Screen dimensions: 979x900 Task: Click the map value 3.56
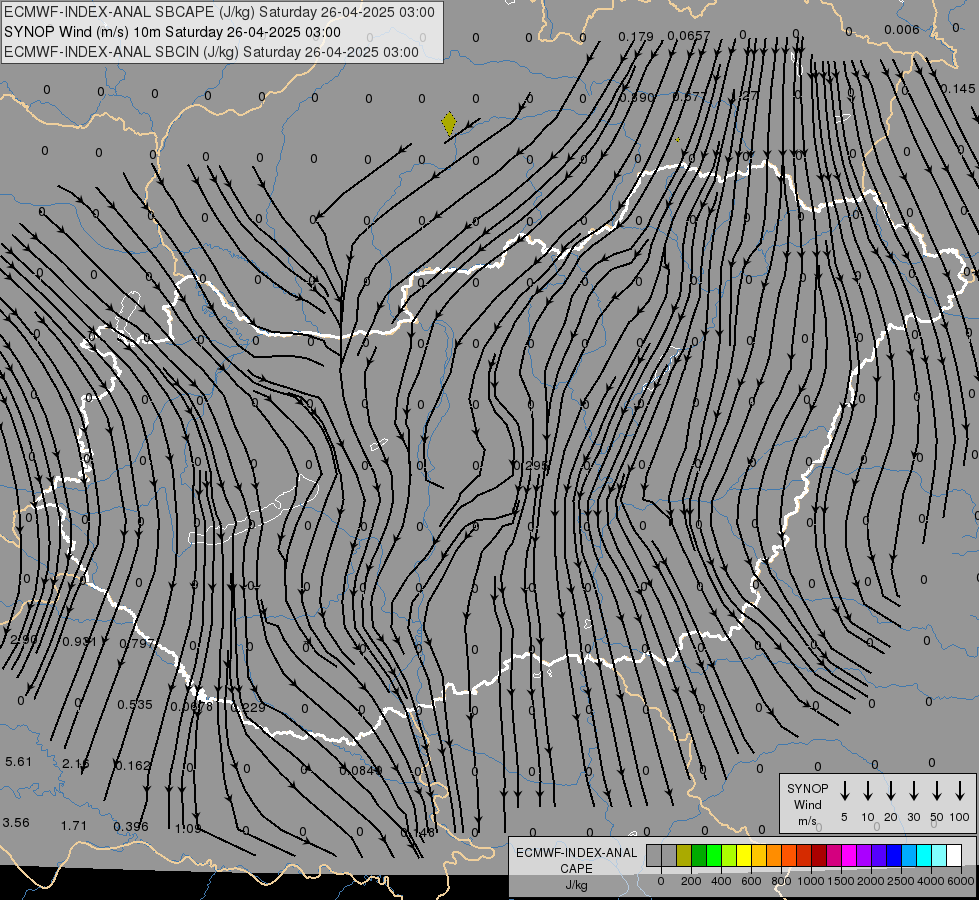[16, 823]
